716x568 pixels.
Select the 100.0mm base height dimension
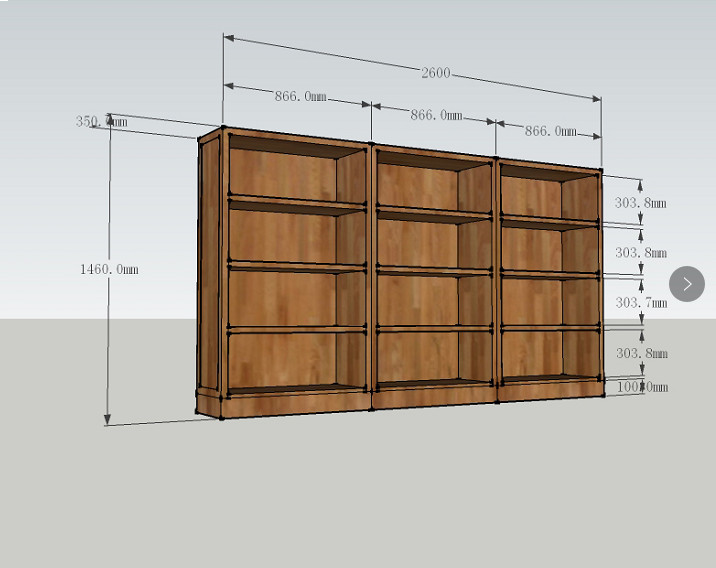pos(640,386)
